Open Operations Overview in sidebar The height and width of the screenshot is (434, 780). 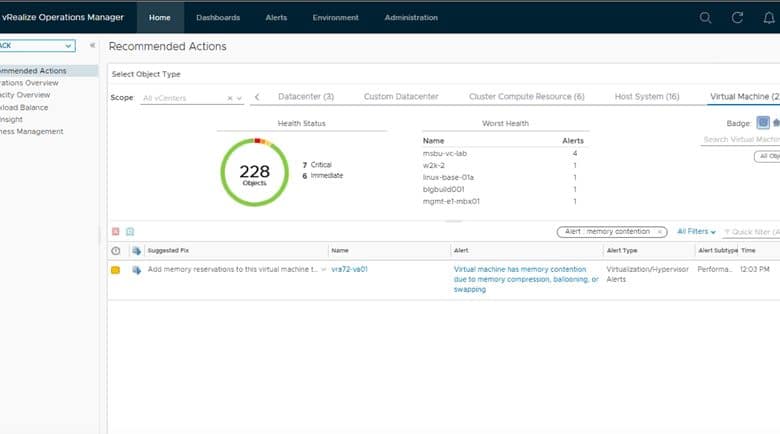point(29,83)
